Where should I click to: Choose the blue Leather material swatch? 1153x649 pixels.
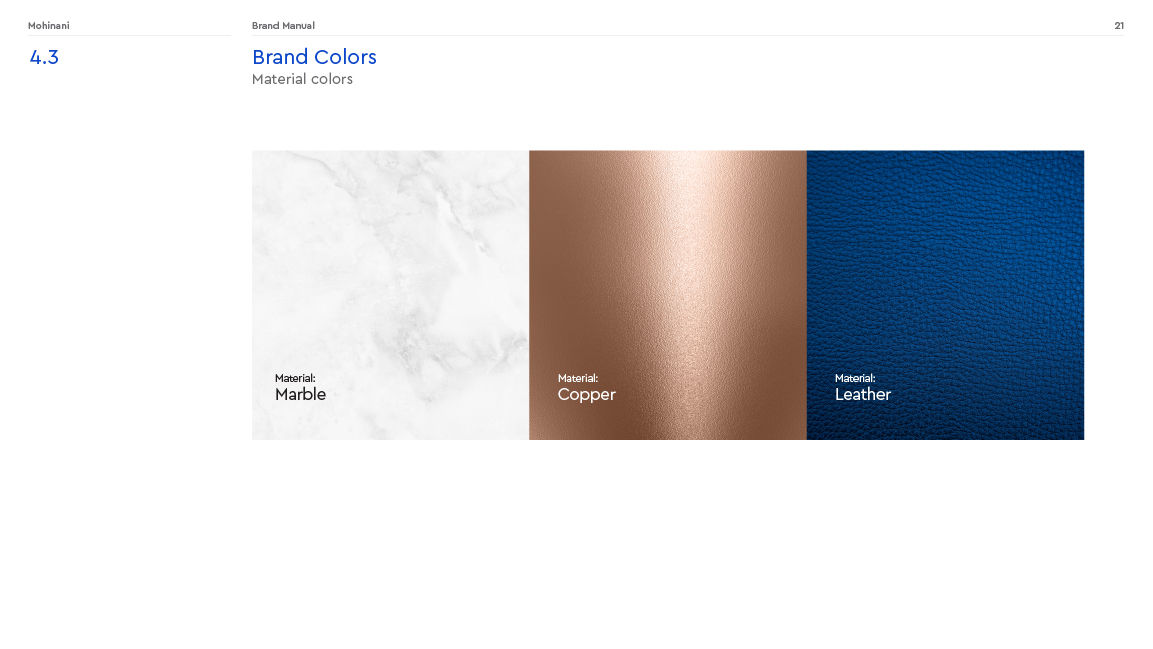945,295
